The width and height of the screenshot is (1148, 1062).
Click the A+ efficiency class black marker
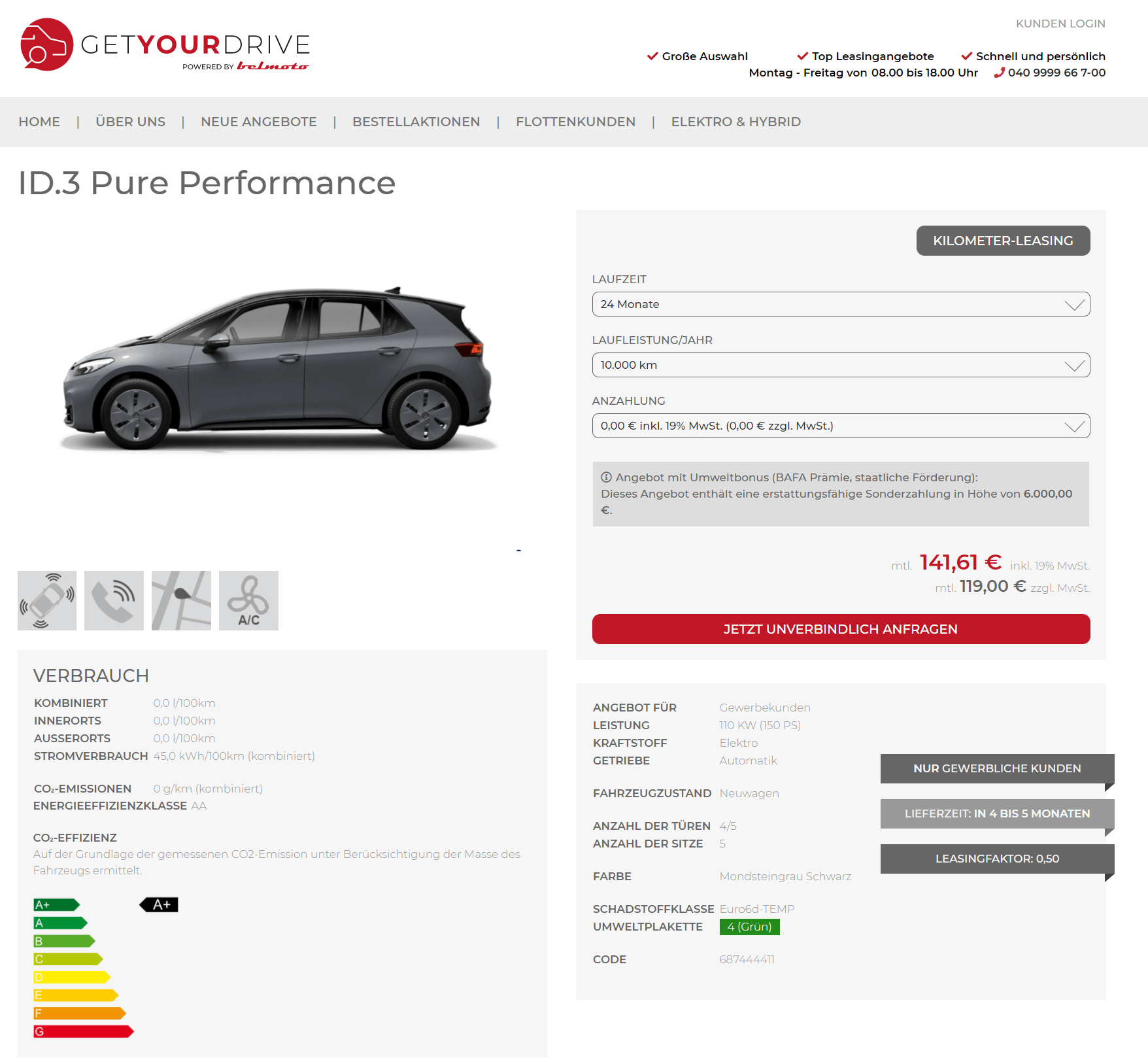pyautogui.click(x=159, y=904)
